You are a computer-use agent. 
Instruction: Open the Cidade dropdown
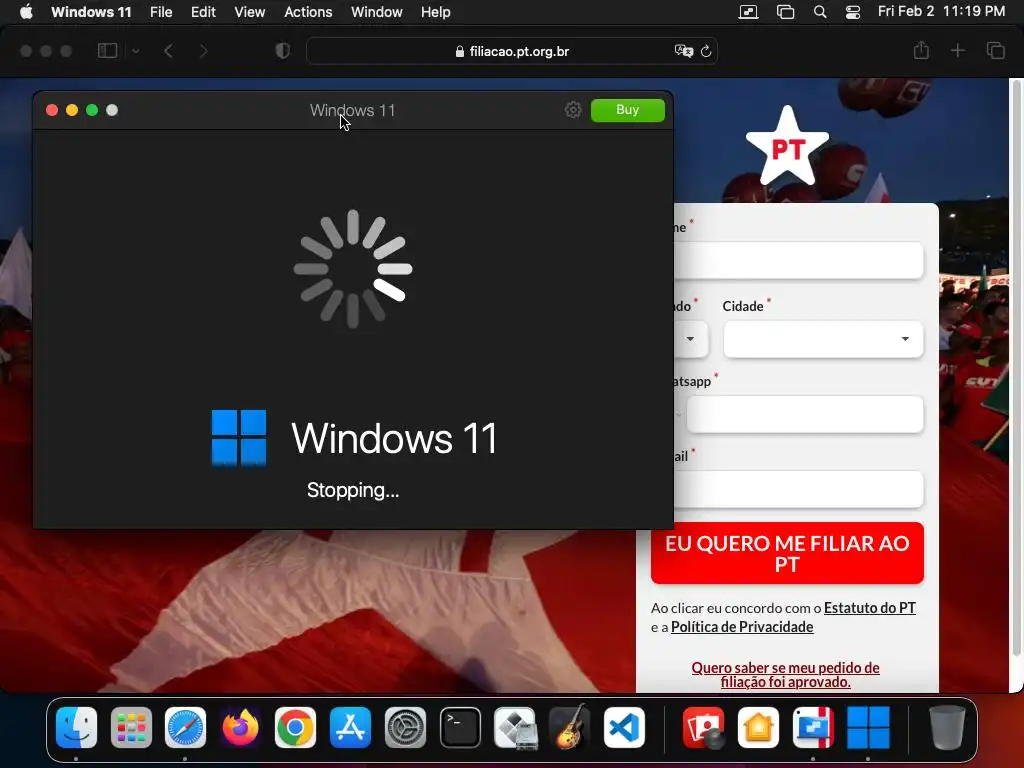click(x=823, y=339)
